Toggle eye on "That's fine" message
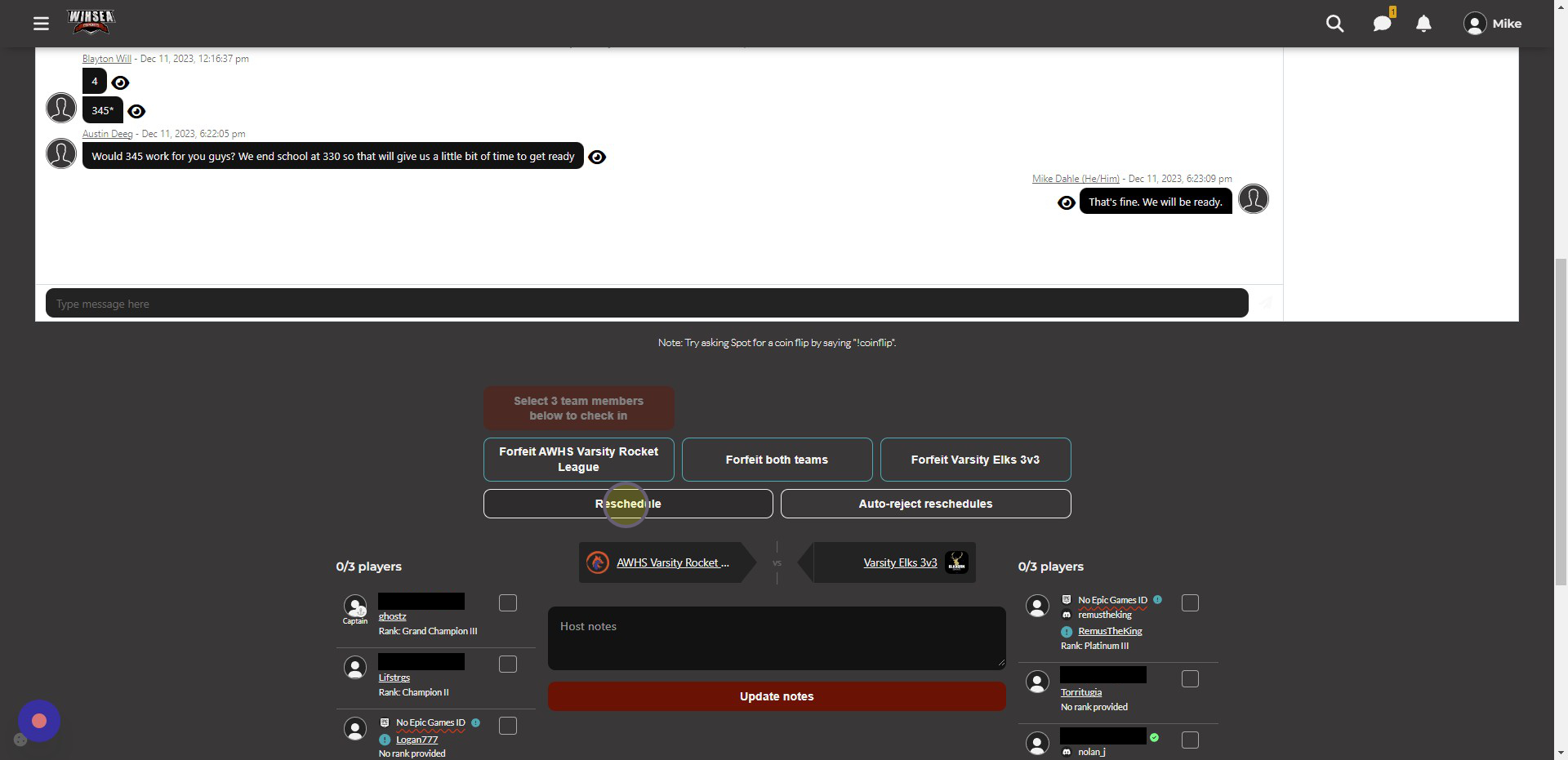 (x=1067, y=202)
